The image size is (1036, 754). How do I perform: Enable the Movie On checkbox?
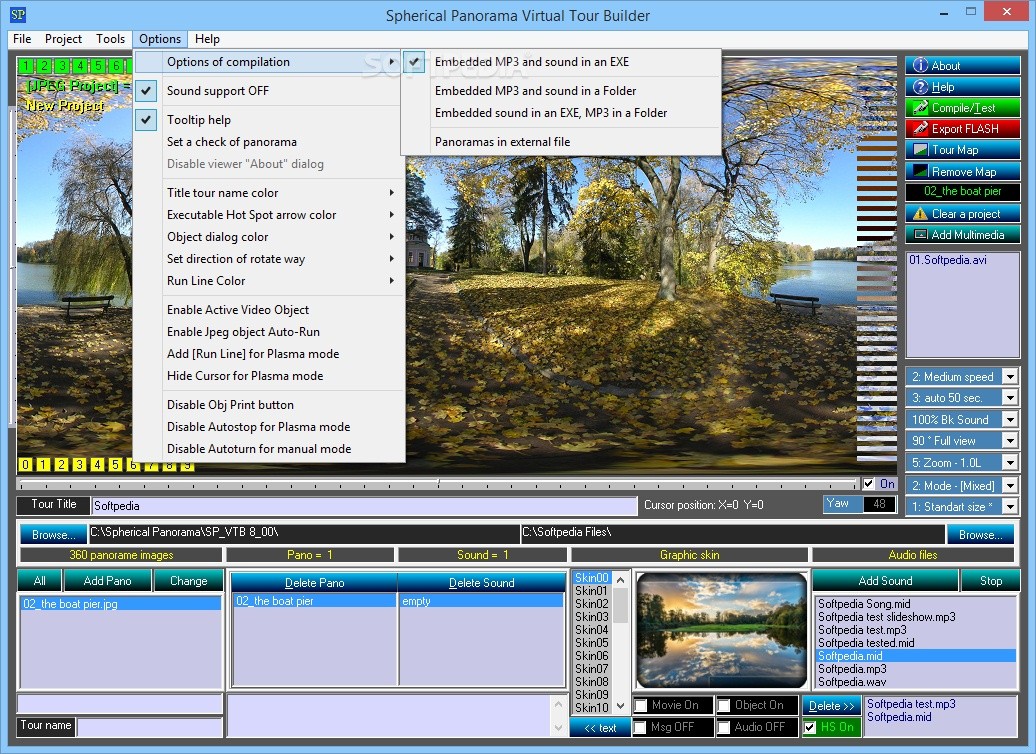pos(640,705)
